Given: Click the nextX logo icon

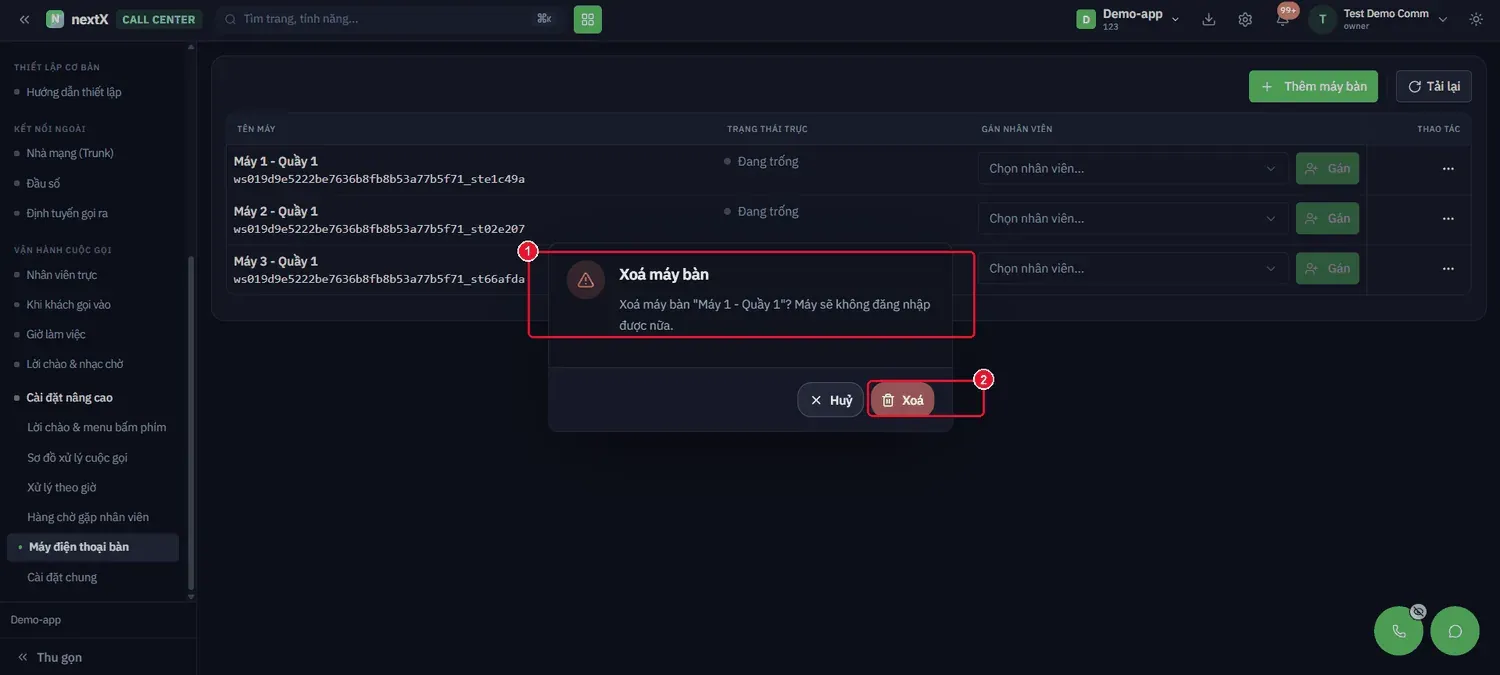Looking at the screenshot, I should pyautogui.click(x=55, y=19).
